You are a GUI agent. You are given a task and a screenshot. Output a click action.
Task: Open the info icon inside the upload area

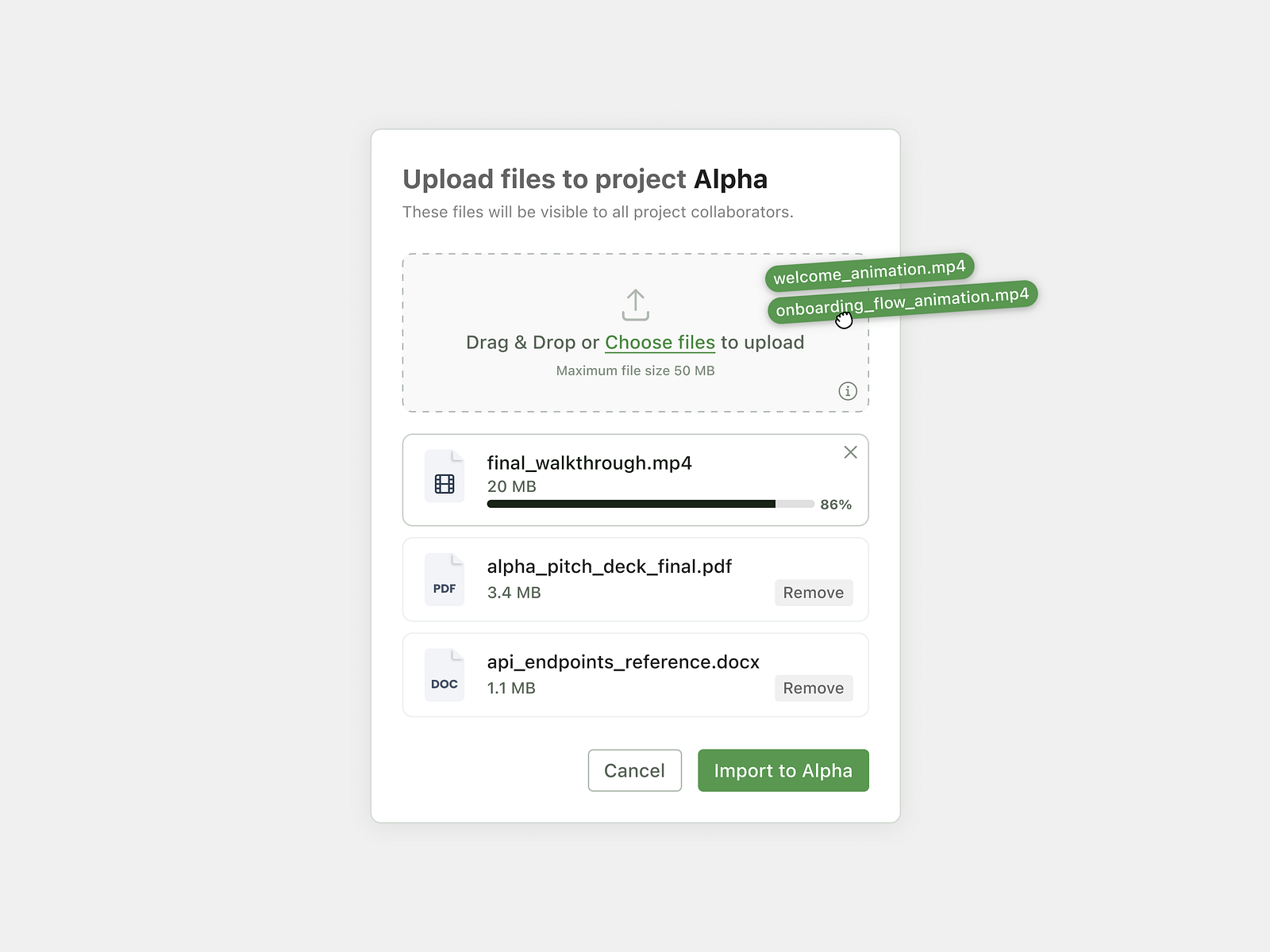(847, 391)
